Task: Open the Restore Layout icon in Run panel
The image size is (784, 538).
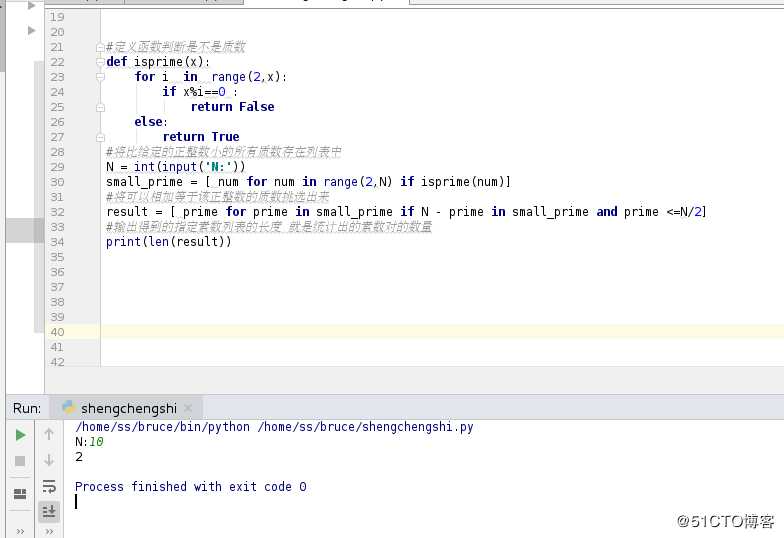Action: pos(20,494)
